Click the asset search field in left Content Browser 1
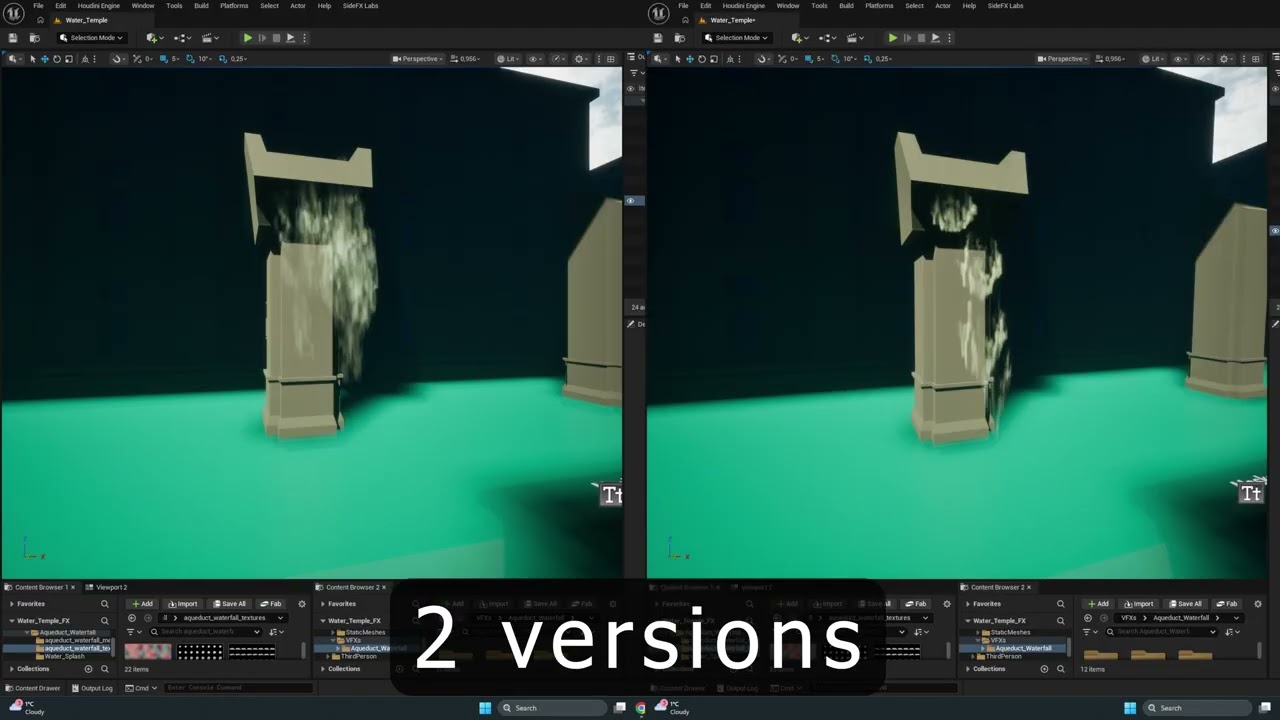1280x720 pixels. [x=205, y=632]
